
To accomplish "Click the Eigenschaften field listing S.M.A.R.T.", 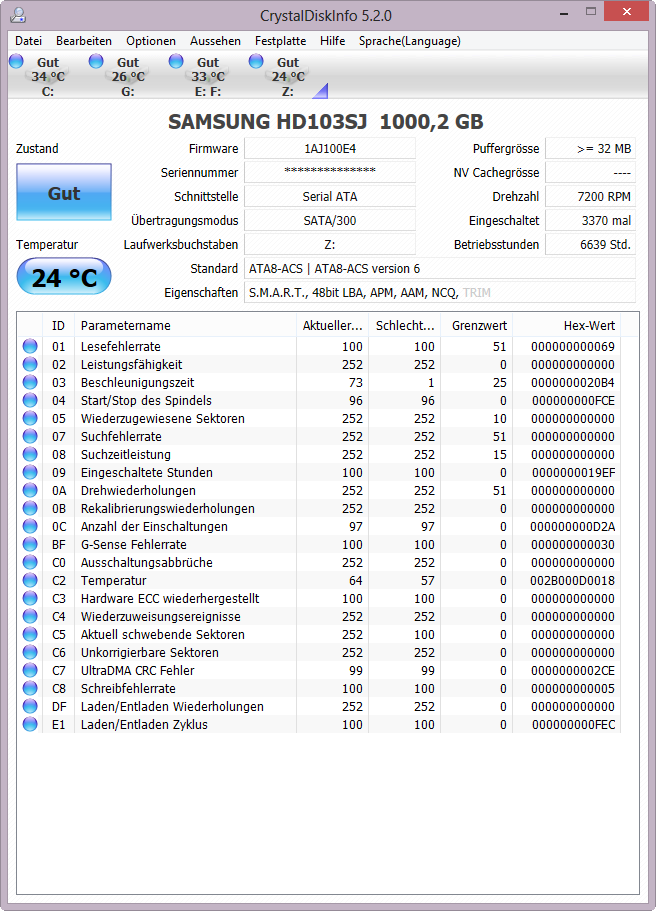I will 440,292.
